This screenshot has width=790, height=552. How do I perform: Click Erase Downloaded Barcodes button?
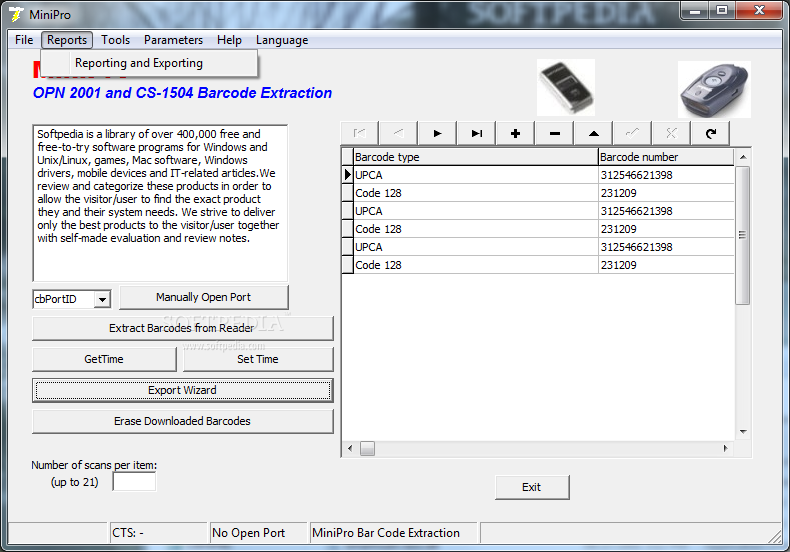(182, 421)
